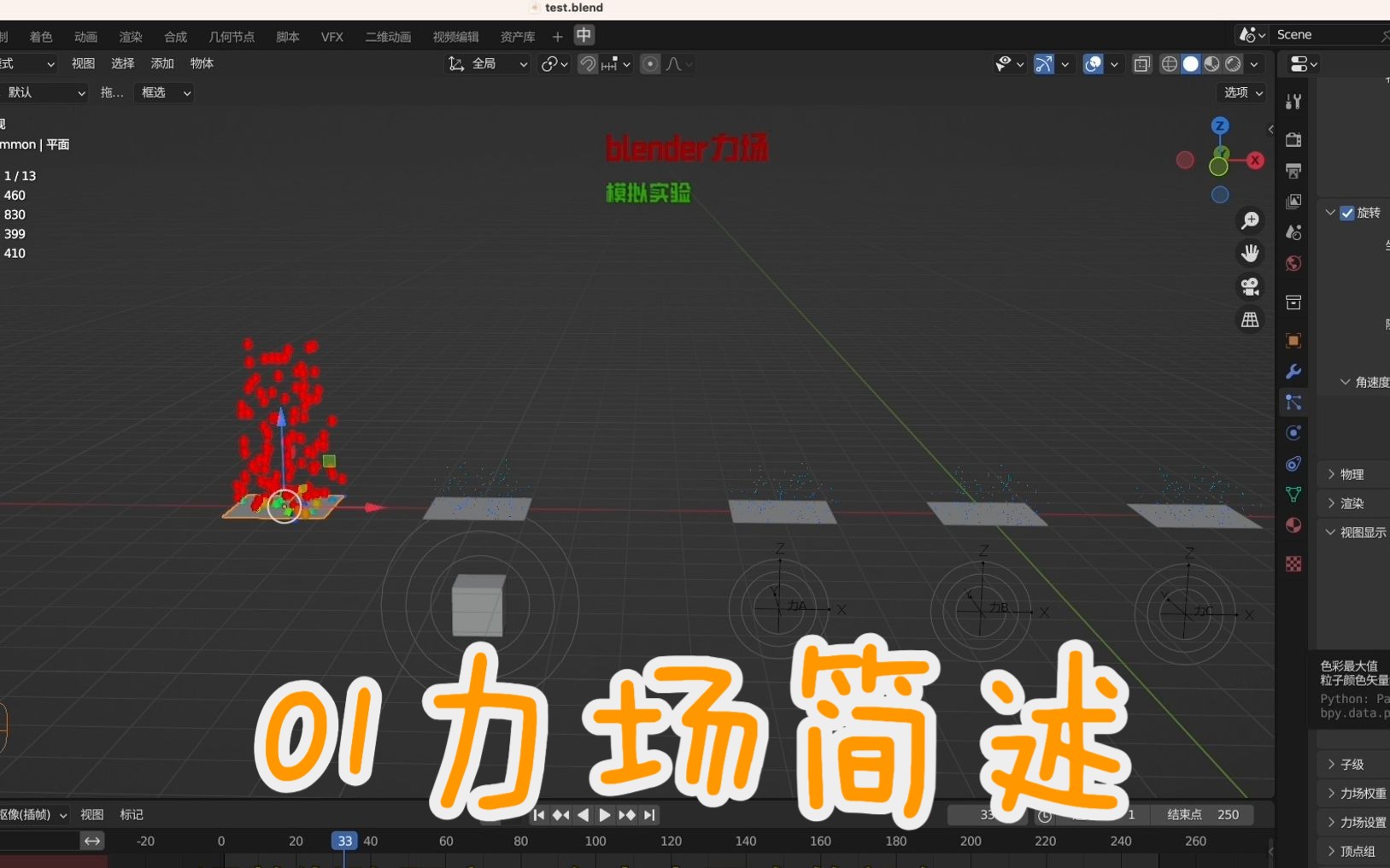Toggle the 旋转 checkbox

(1347, 213)
